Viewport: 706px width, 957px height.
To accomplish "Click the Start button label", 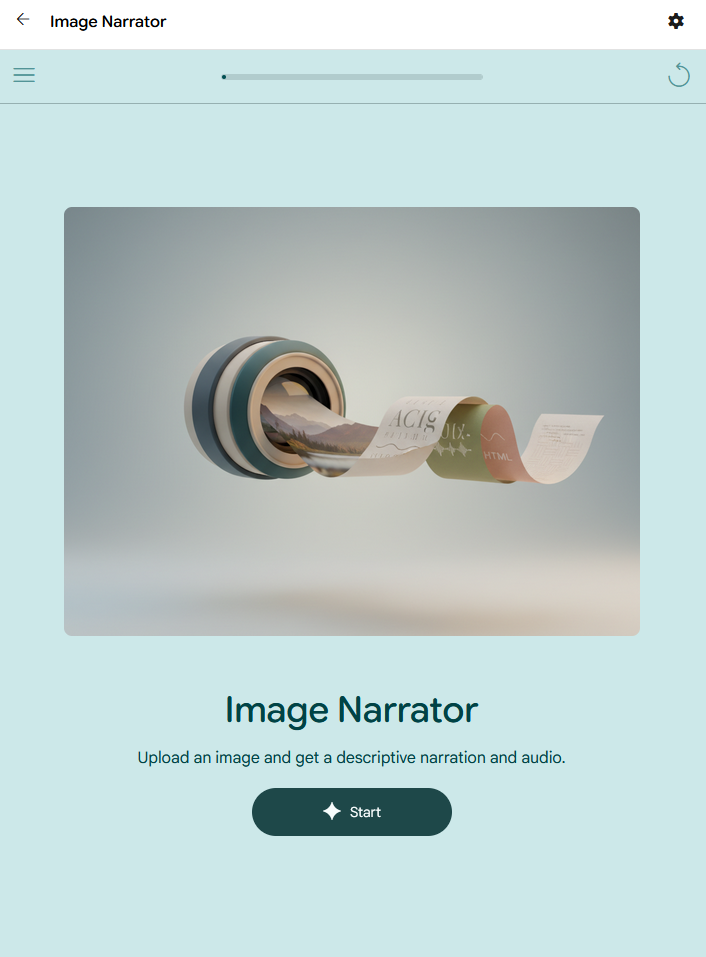I will tap(365, 812).
